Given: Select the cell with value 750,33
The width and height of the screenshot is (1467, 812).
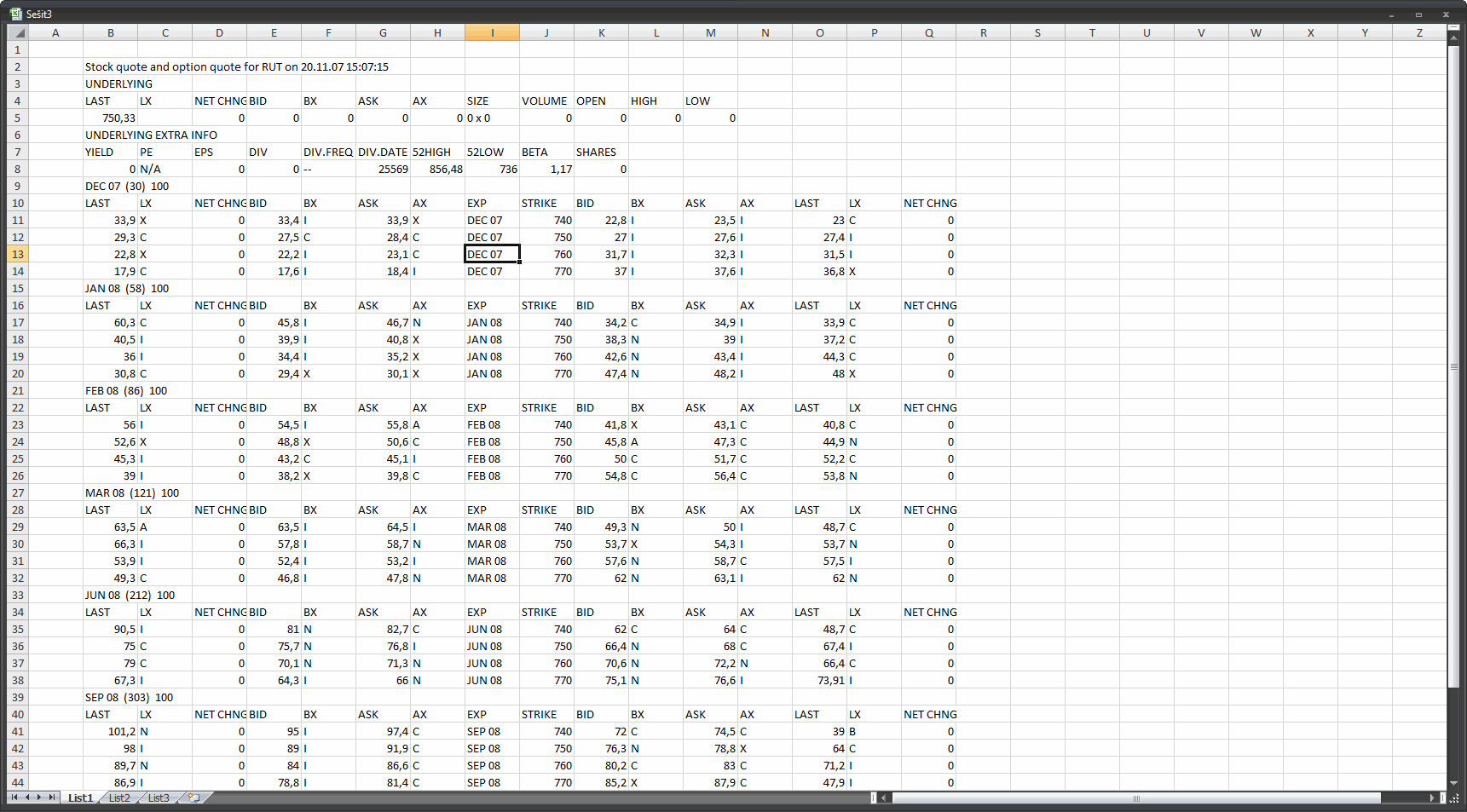Looking at the screenshot, I should [x=110, y=118].
